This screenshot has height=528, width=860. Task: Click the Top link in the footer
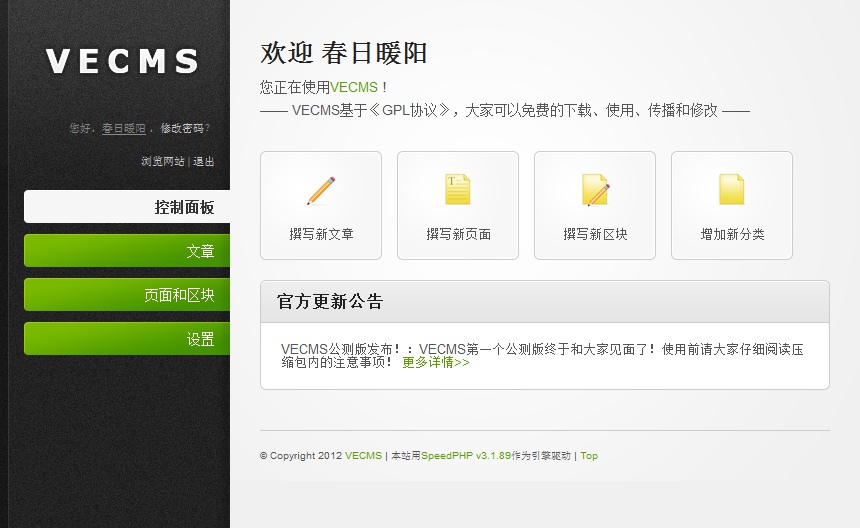tap(589, 456)
